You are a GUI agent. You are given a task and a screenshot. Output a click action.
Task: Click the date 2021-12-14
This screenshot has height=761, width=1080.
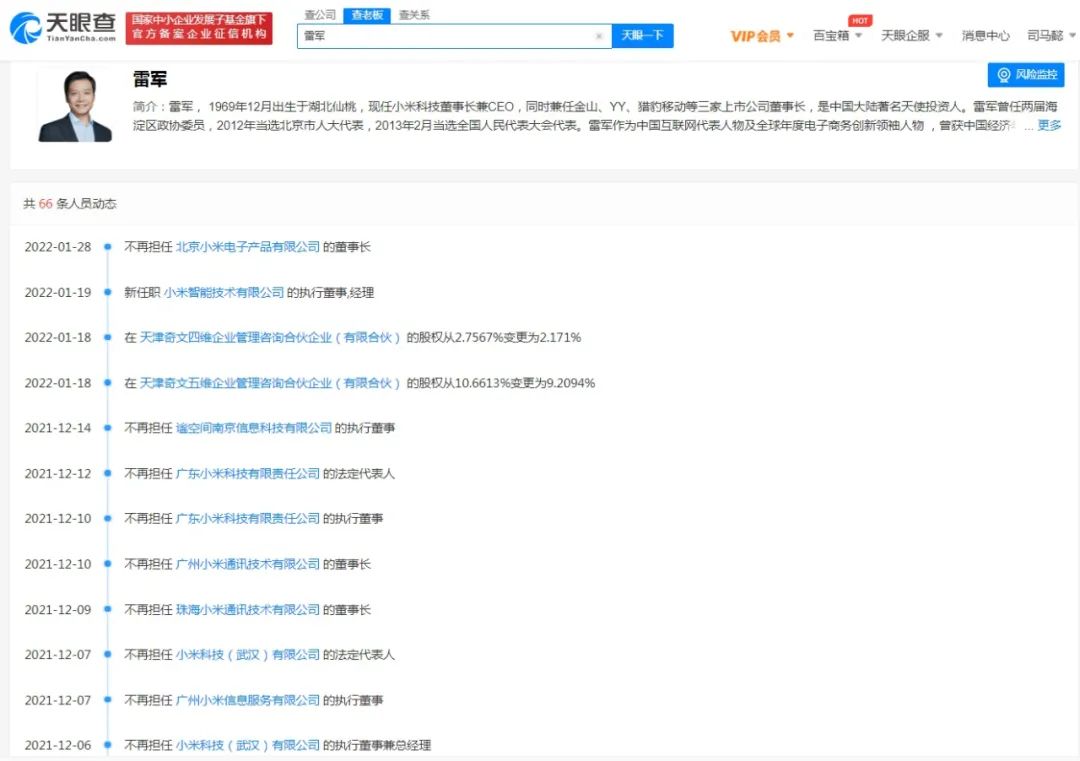[58, 428]
